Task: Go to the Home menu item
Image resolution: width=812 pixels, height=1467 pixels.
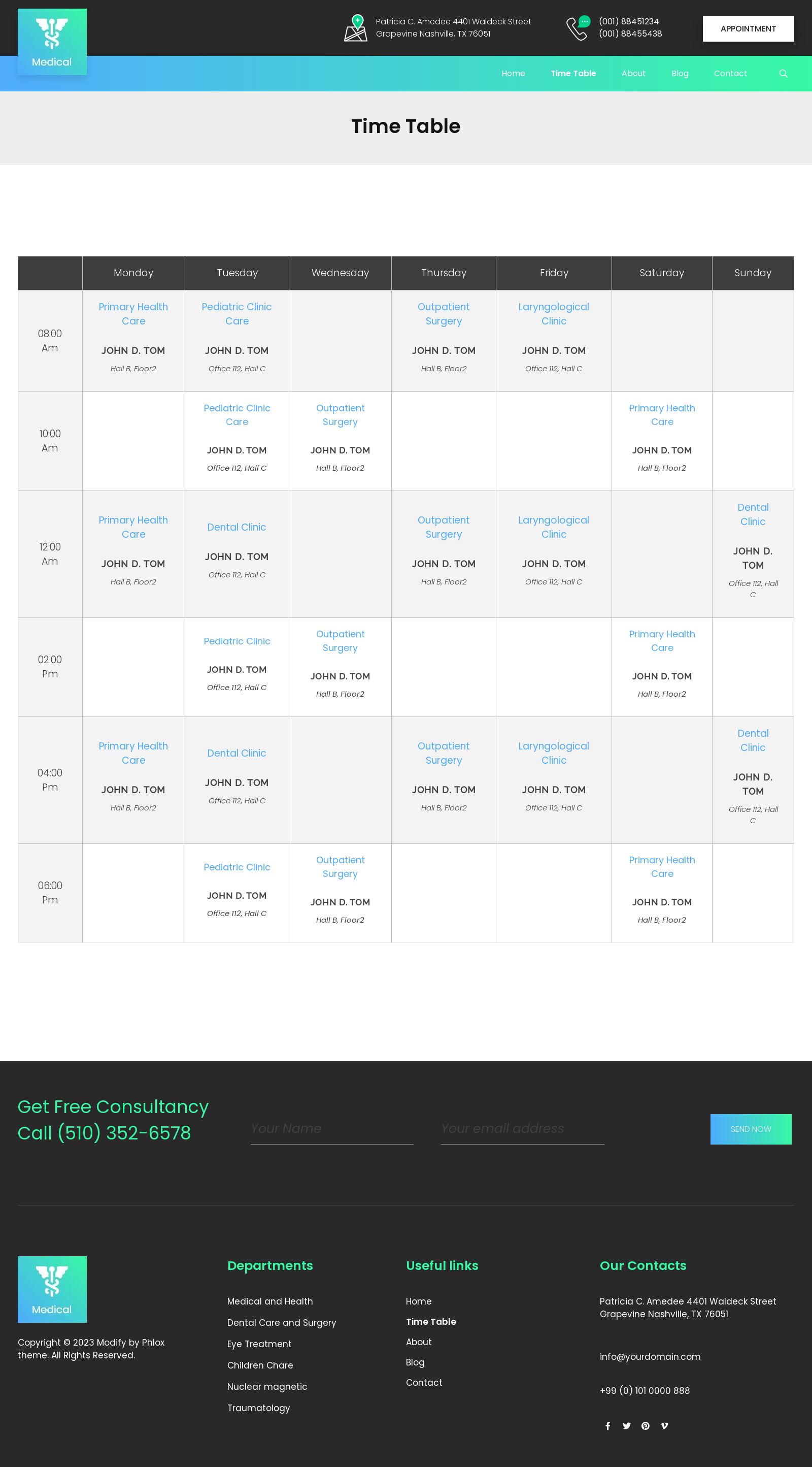Action: pos(513,74)
